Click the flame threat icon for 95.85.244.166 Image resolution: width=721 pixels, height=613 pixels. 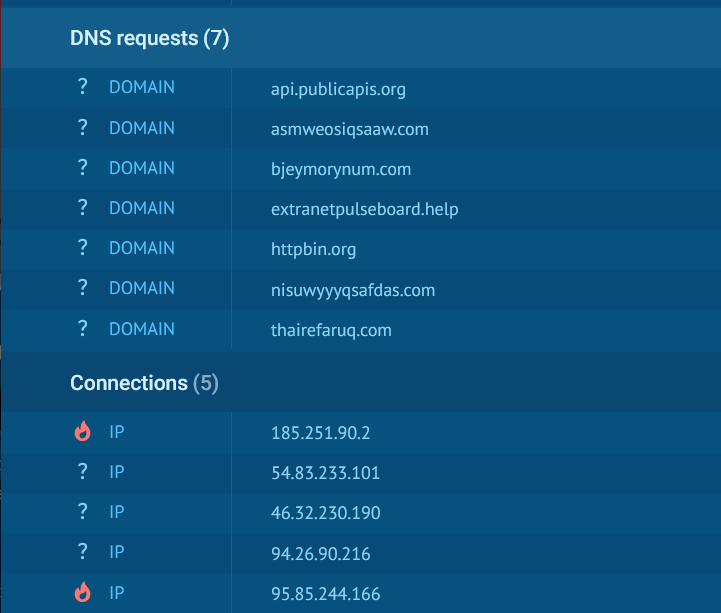pos(83,592)
